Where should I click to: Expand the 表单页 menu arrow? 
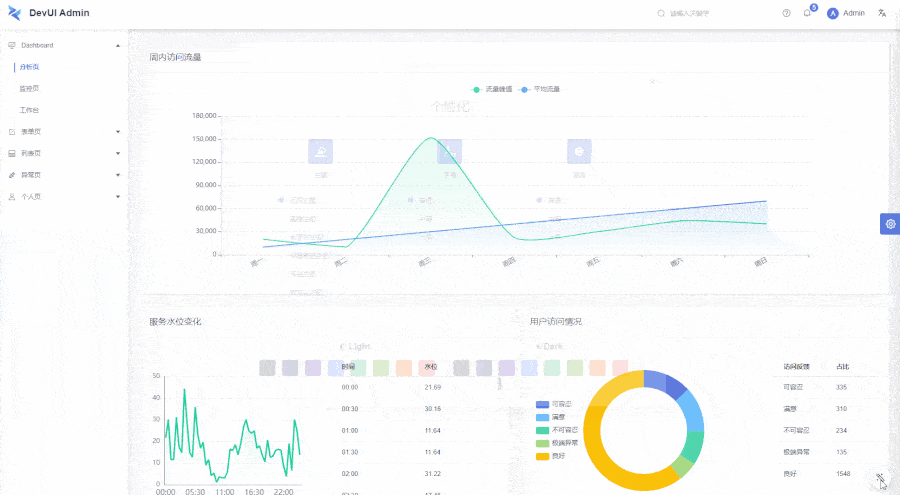coord(118,132)
